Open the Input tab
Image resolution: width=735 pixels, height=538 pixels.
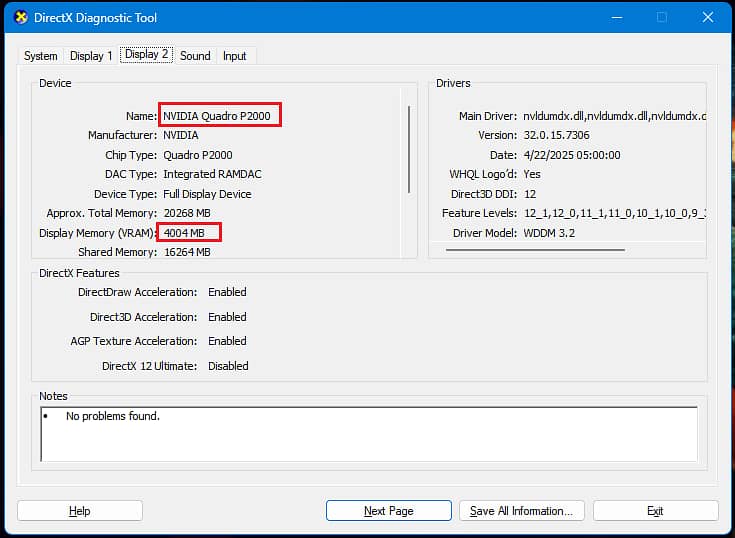point(234,56)
